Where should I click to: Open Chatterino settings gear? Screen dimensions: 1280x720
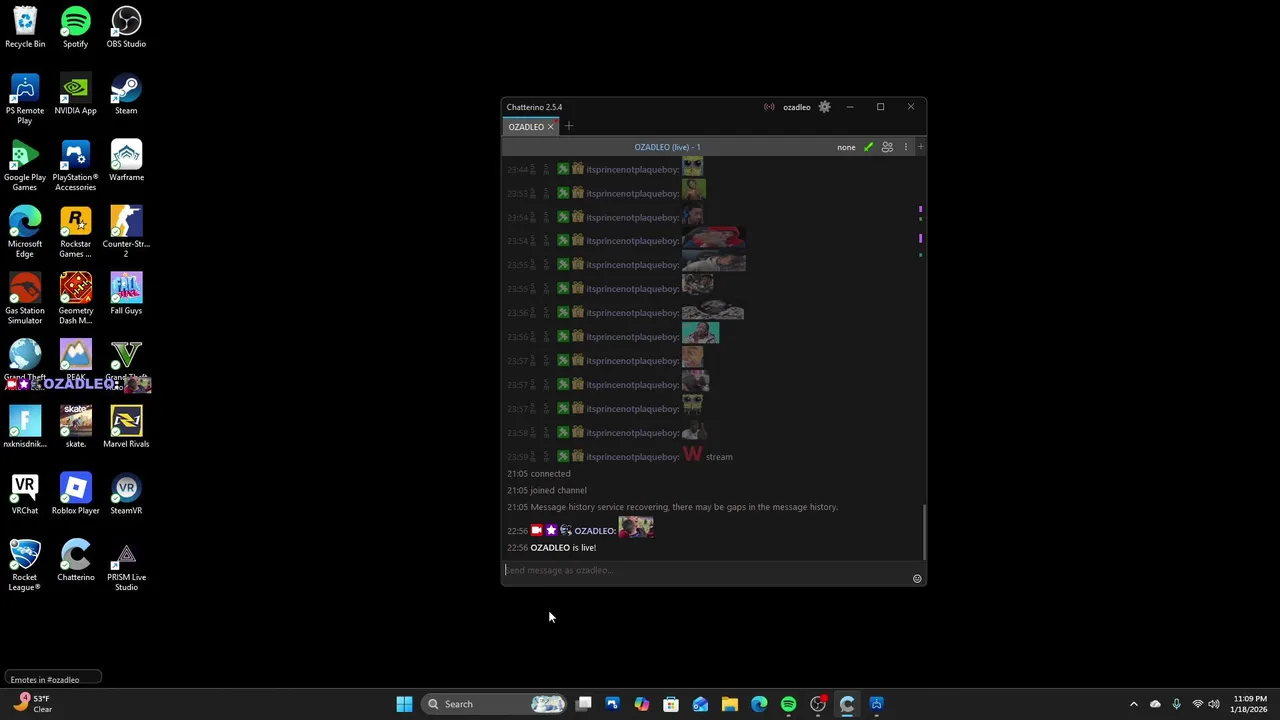pyautogui.click(x=824, y=107)
